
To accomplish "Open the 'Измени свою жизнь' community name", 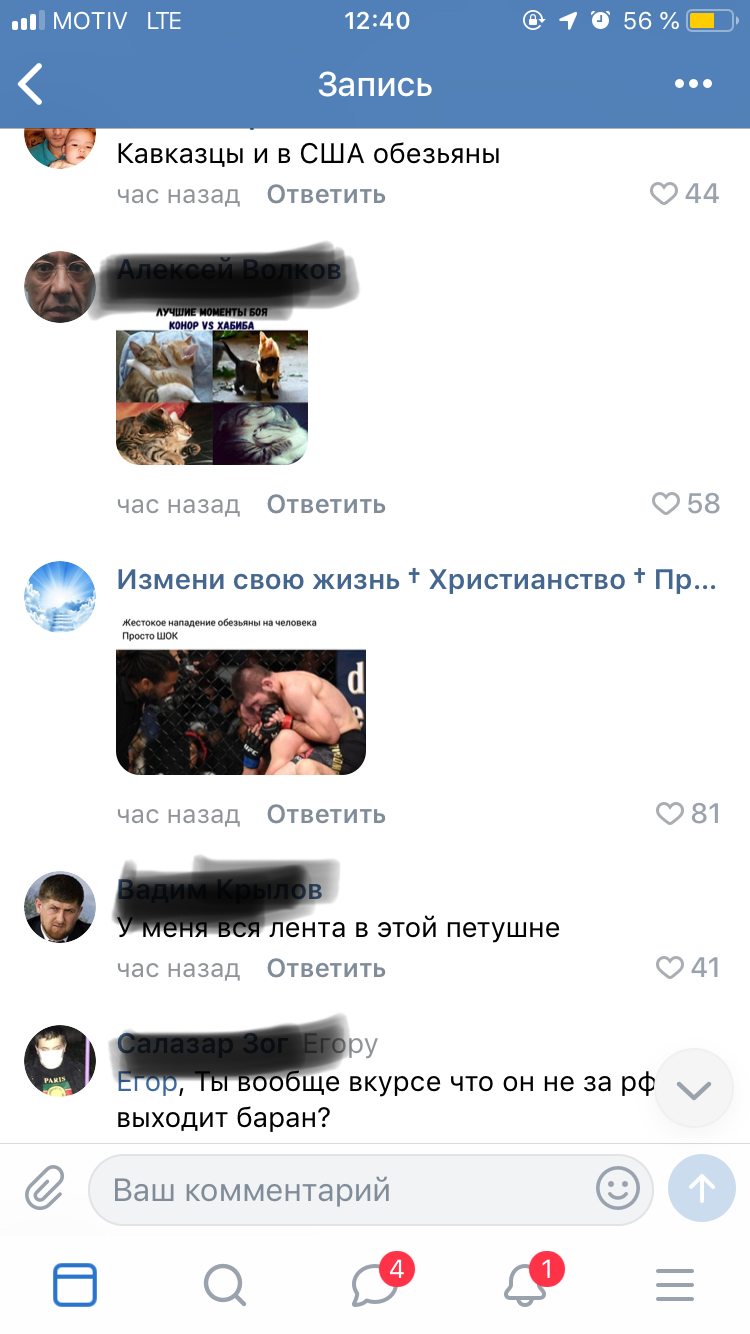I will tap(417, 580).
